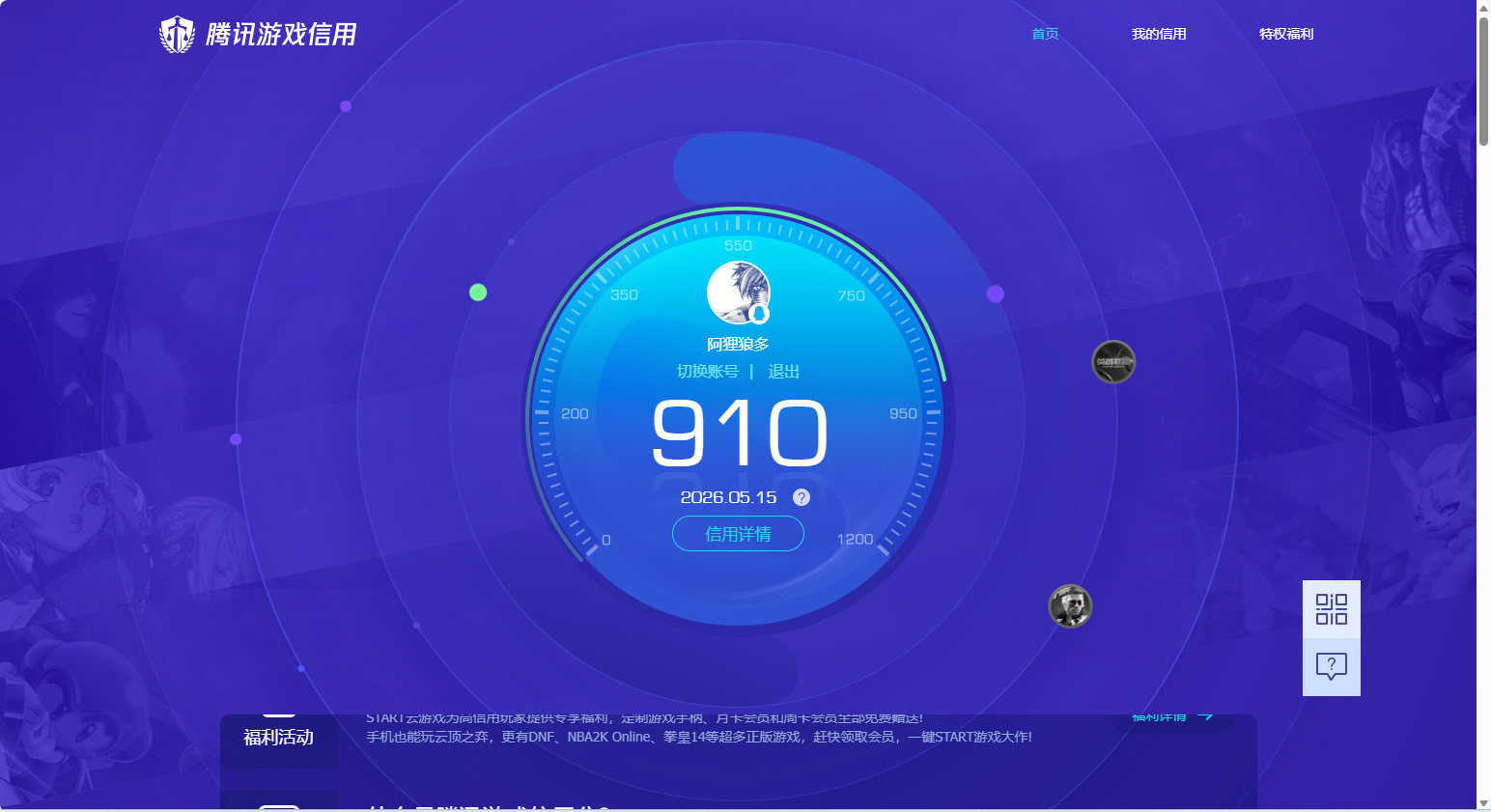
Task: Click the date 2026.05.15
Action: coord(729,497)
